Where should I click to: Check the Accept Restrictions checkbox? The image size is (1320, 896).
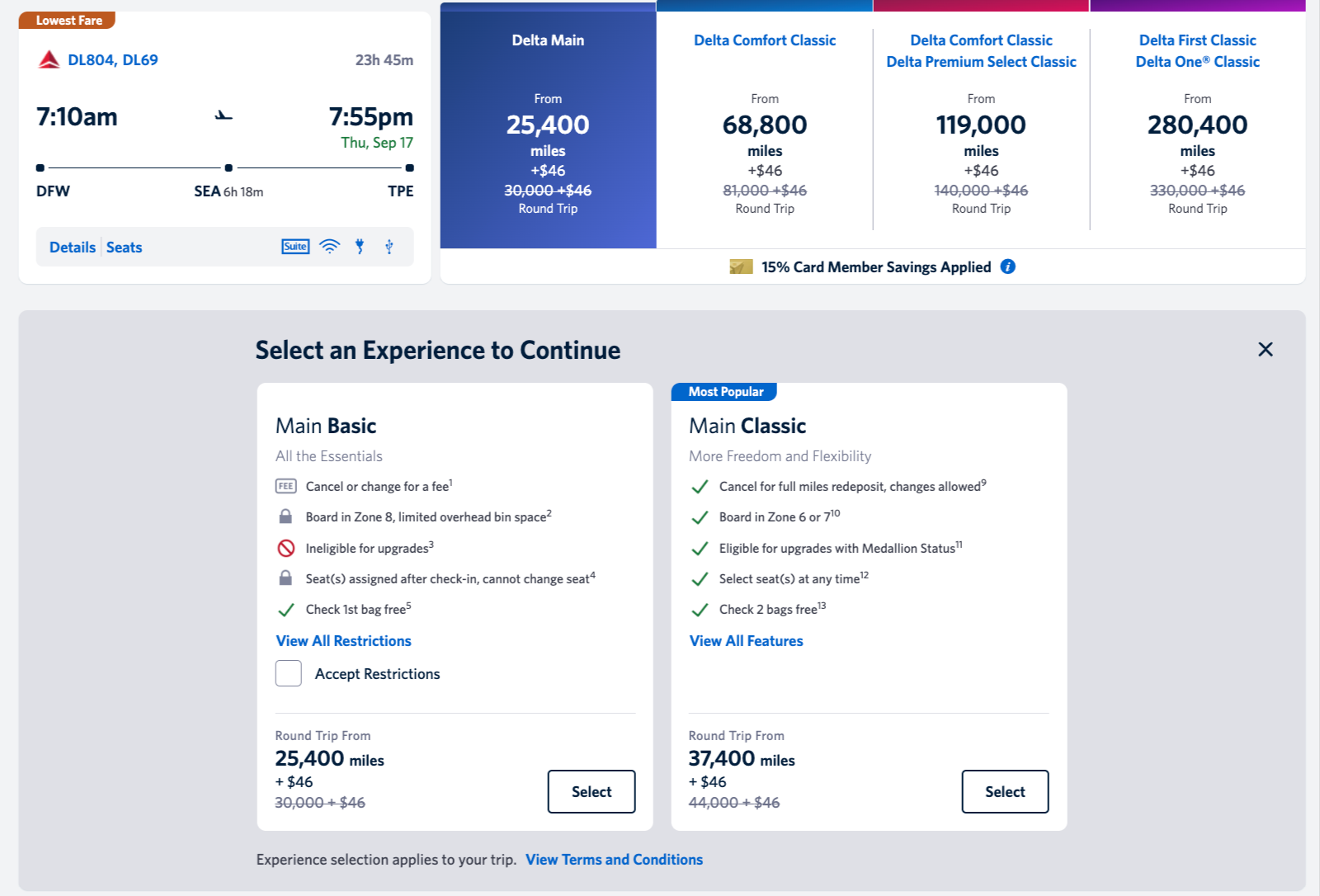pyautogui.click(x=289, y=673)
